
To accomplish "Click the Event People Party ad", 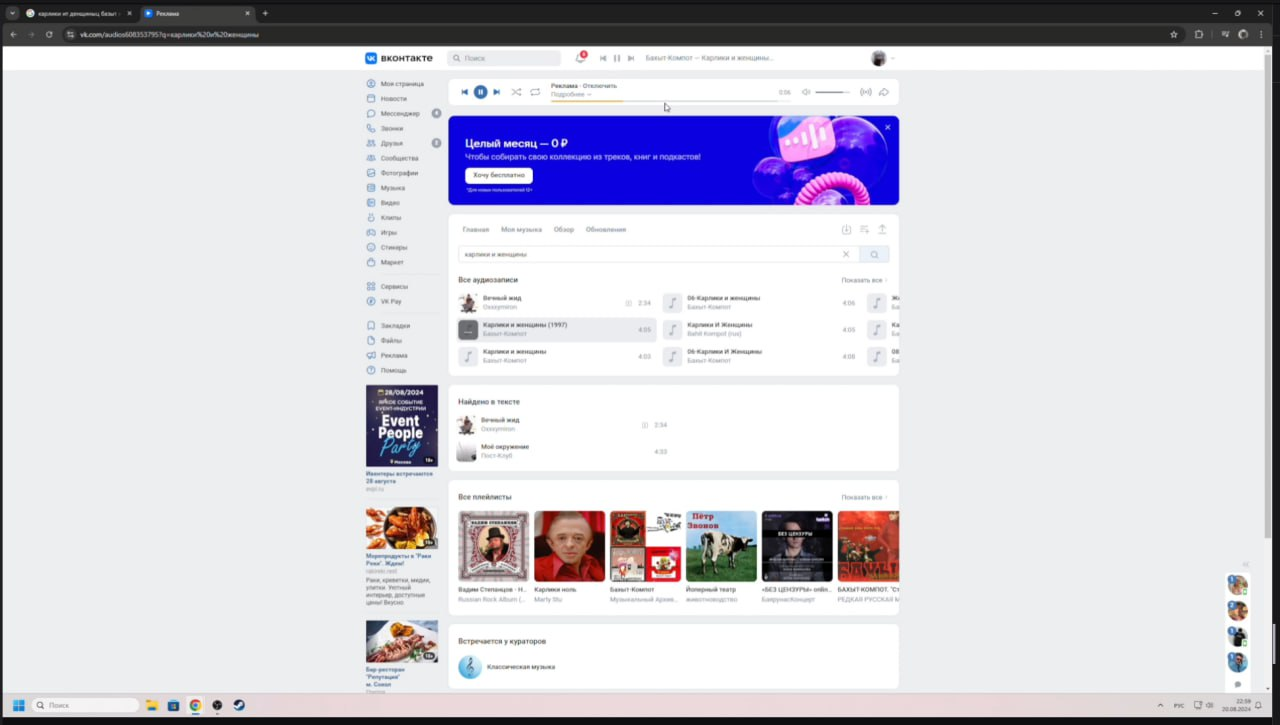I will [402, 426].
